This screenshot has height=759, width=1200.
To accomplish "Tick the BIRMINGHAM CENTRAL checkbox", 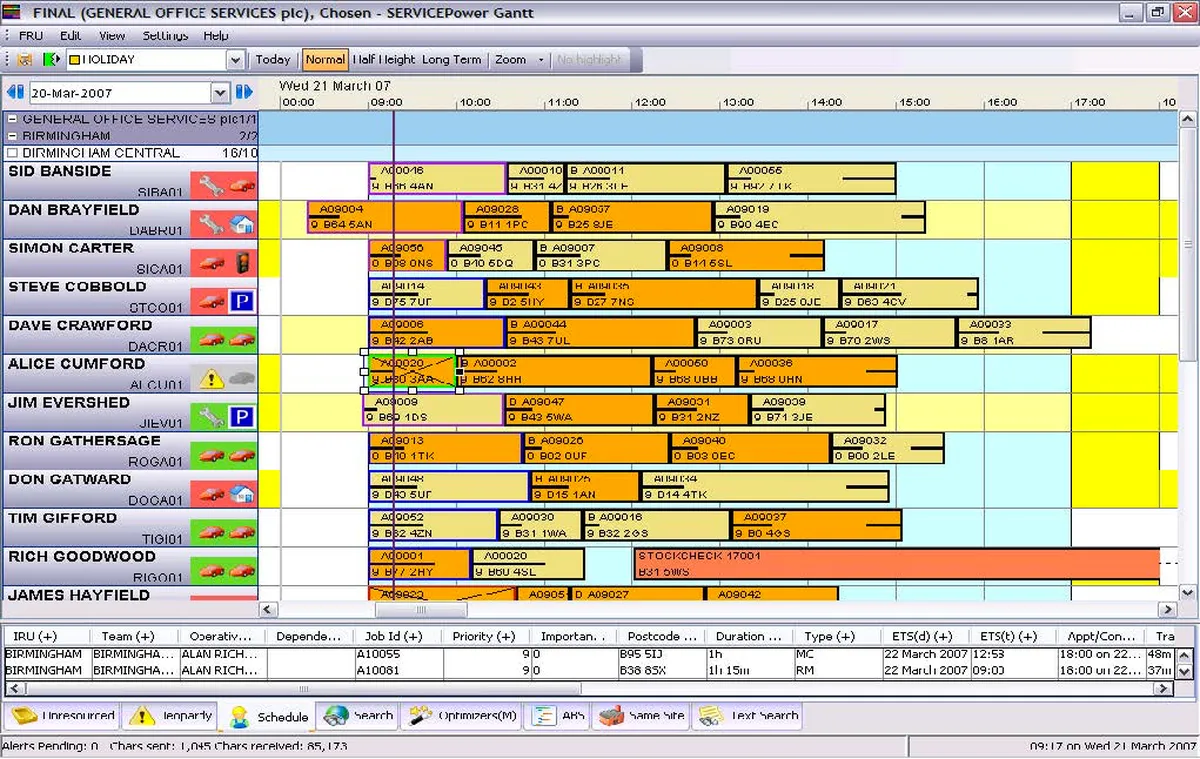I will [x=12, y=153].
